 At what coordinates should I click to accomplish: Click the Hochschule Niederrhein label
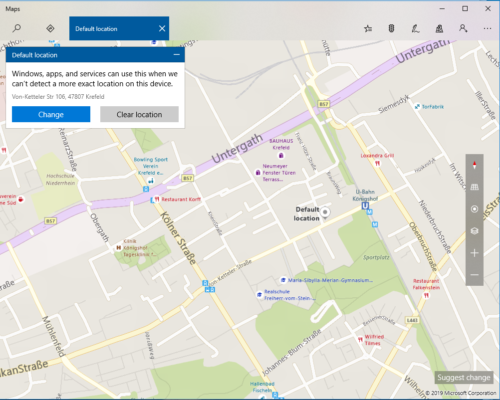pos(60,179)
